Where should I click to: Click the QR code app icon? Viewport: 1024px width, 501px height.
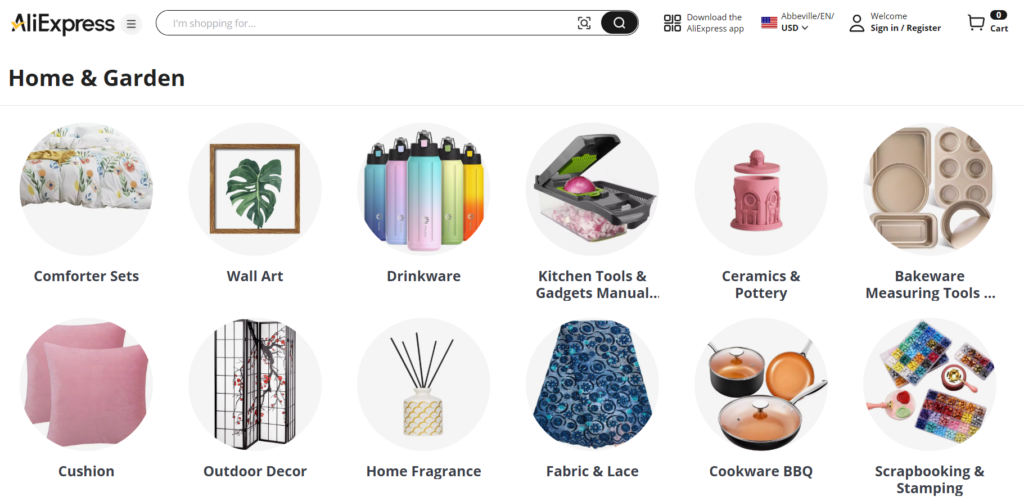tap(672, 23)
